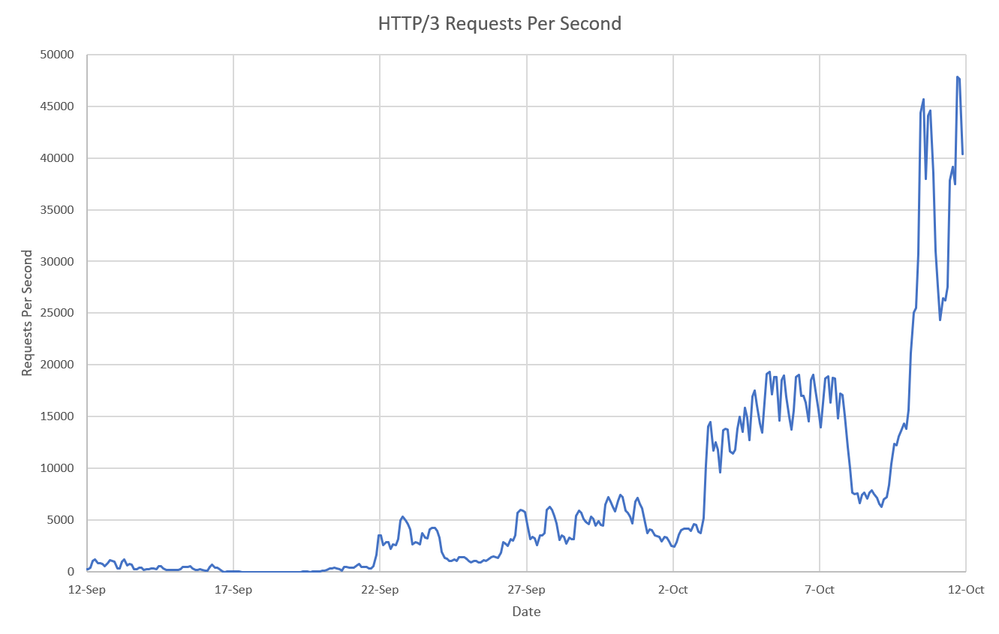This screenshot has width=999, height=634.
Task: Select the x-axis date label 12-Sep
Action: click(x=87, y=590)
